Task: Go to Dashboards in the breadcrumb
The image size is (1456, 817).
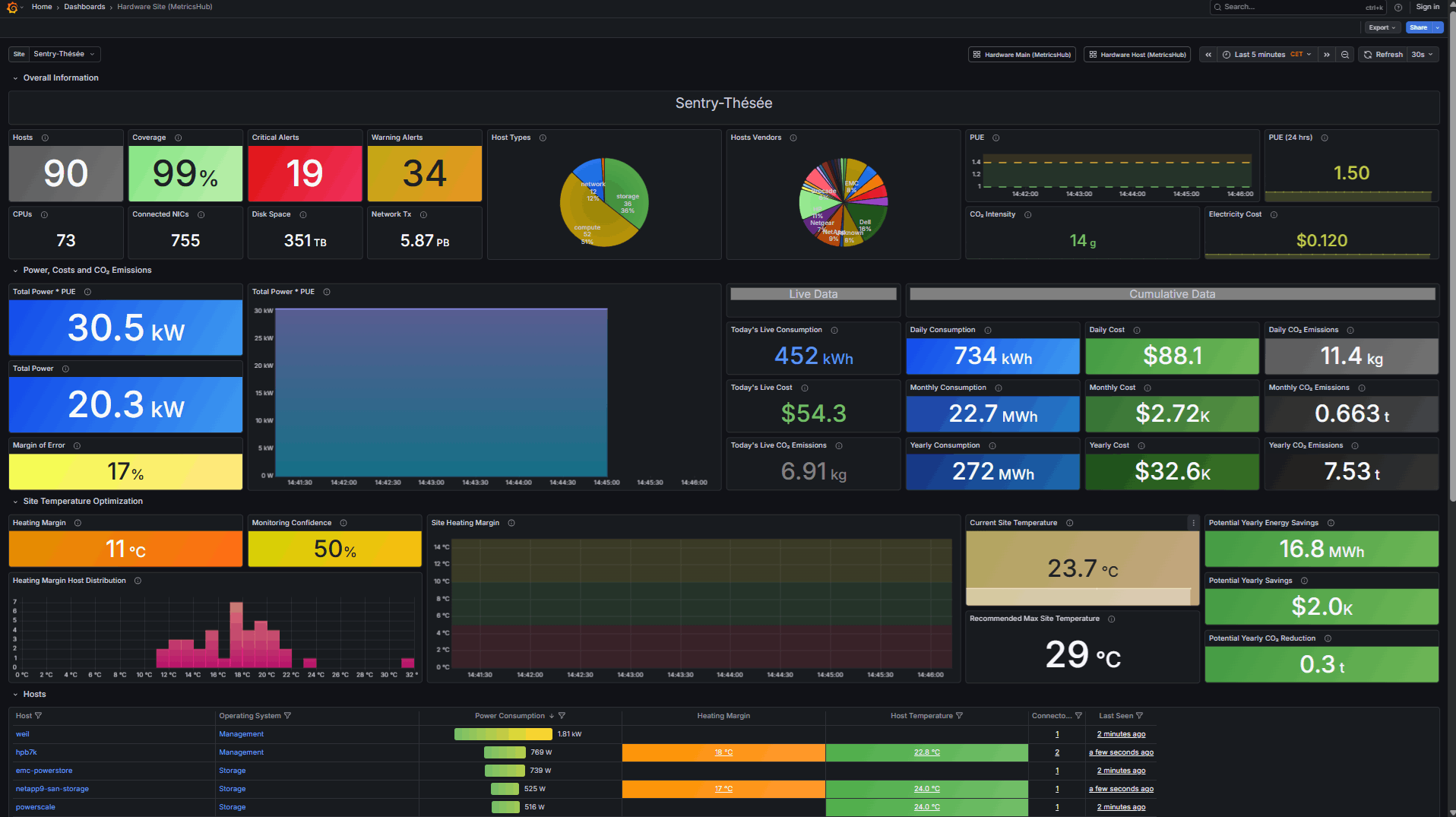Action: click(84, 7)
